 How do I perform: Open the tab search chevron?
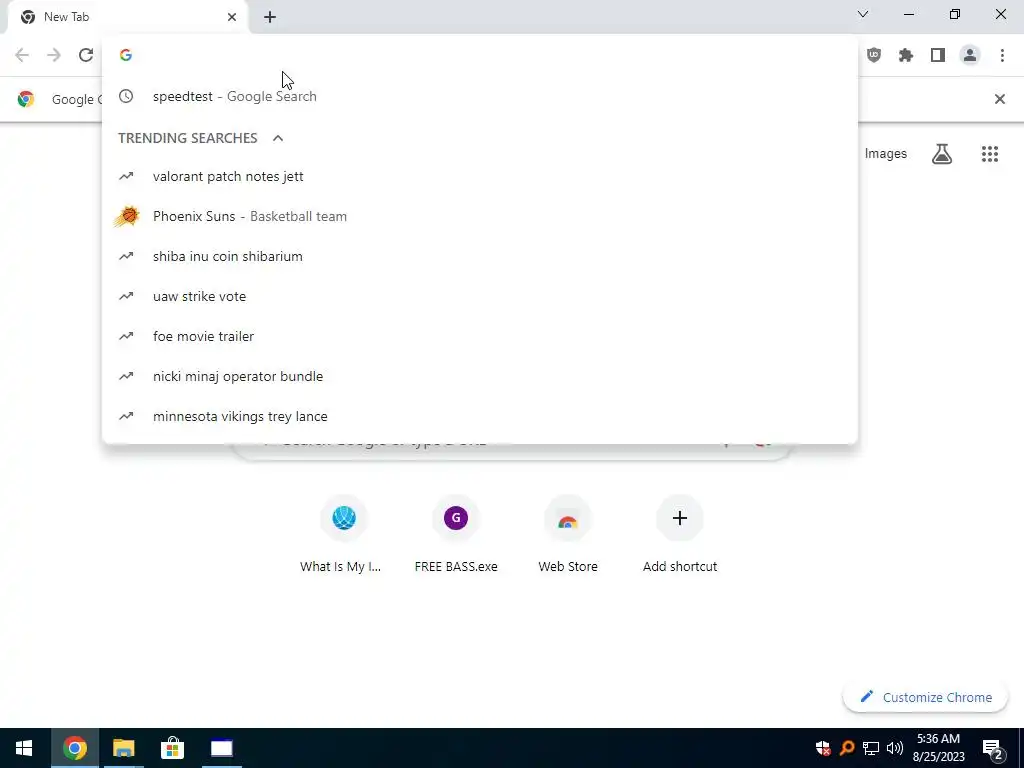pyautogui.click(x=863, y=14)
